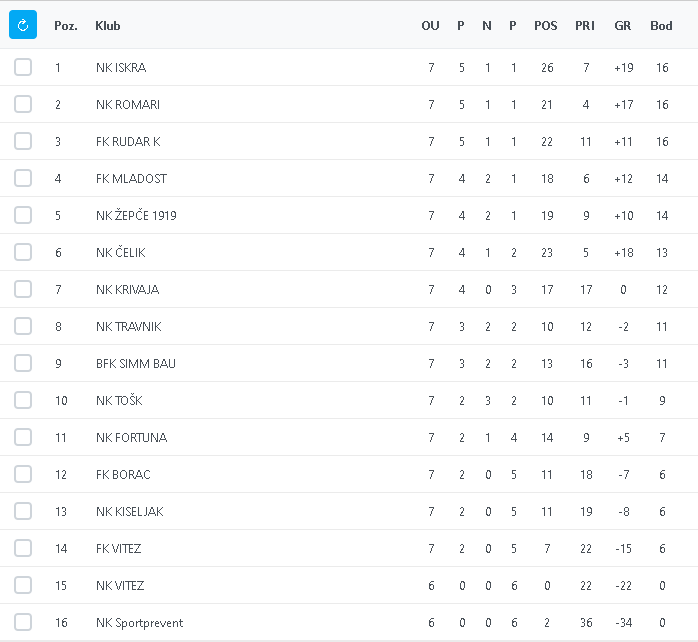Check the box for NK ISKRA
698x642 pixels.
(x=23, y=67)
